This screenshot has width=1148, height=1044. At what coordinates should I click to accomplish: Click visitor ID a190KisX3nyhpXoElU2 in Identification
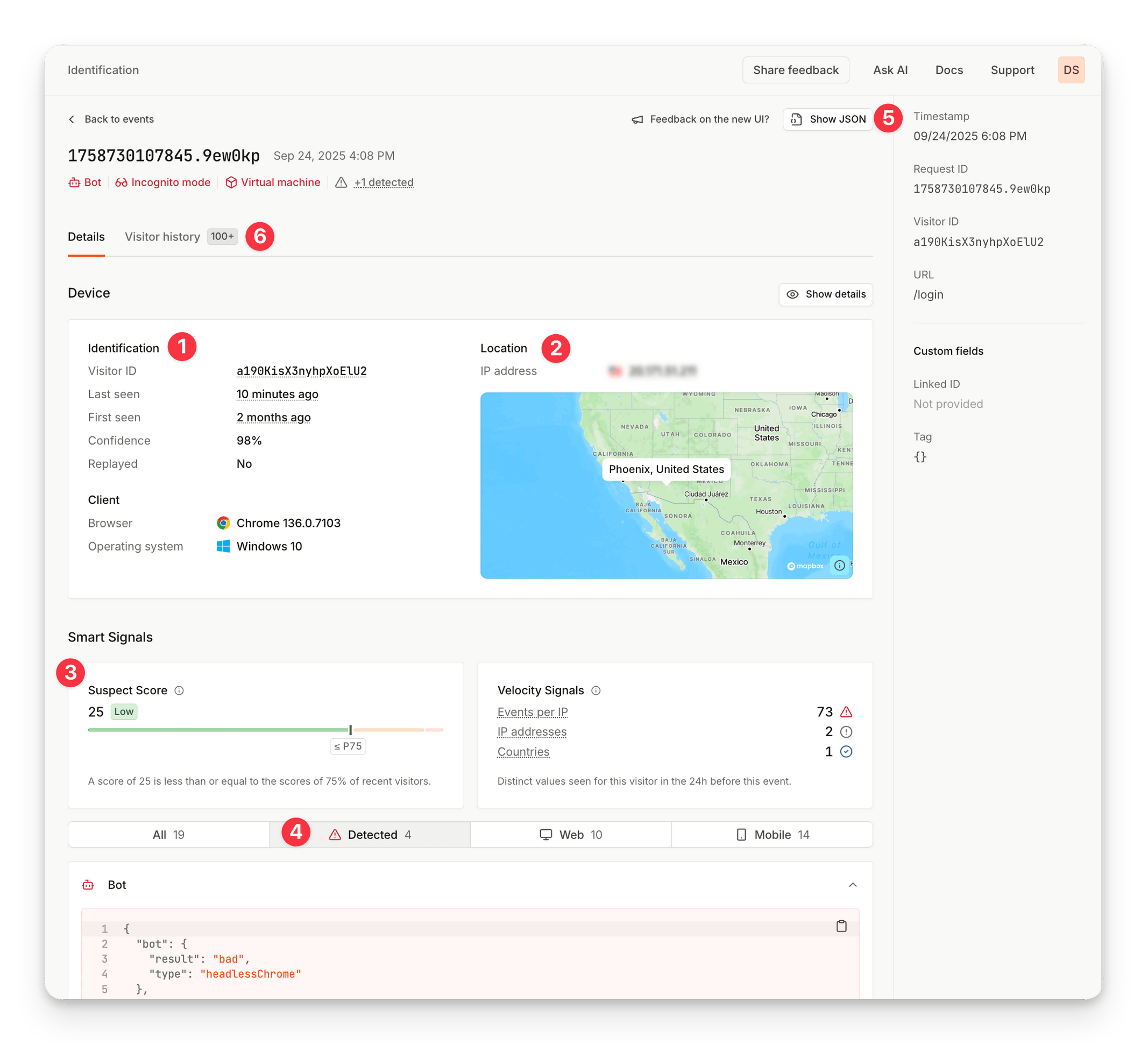tap(301, 372)
